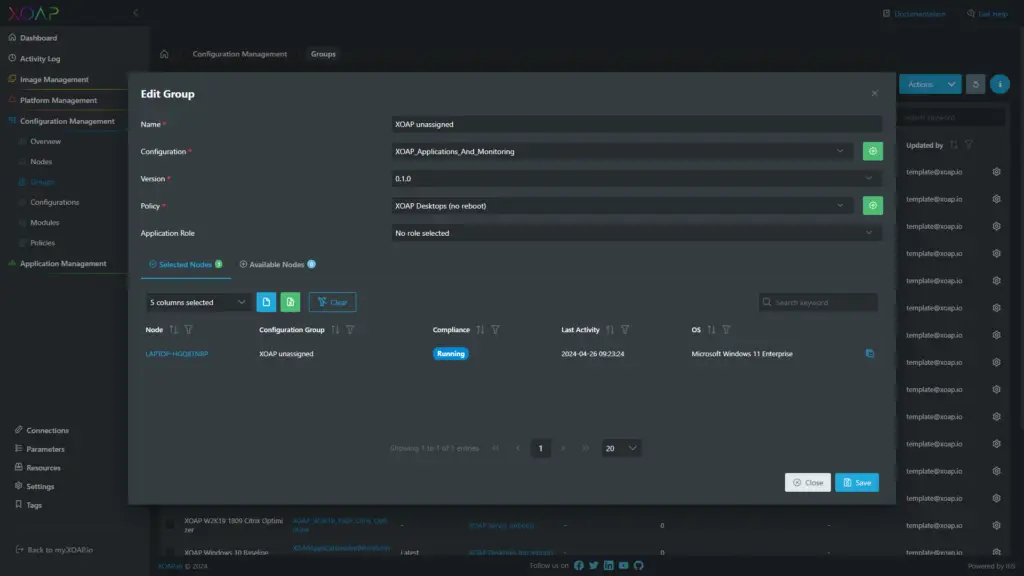Select Nodes in the sidebar

40,162
